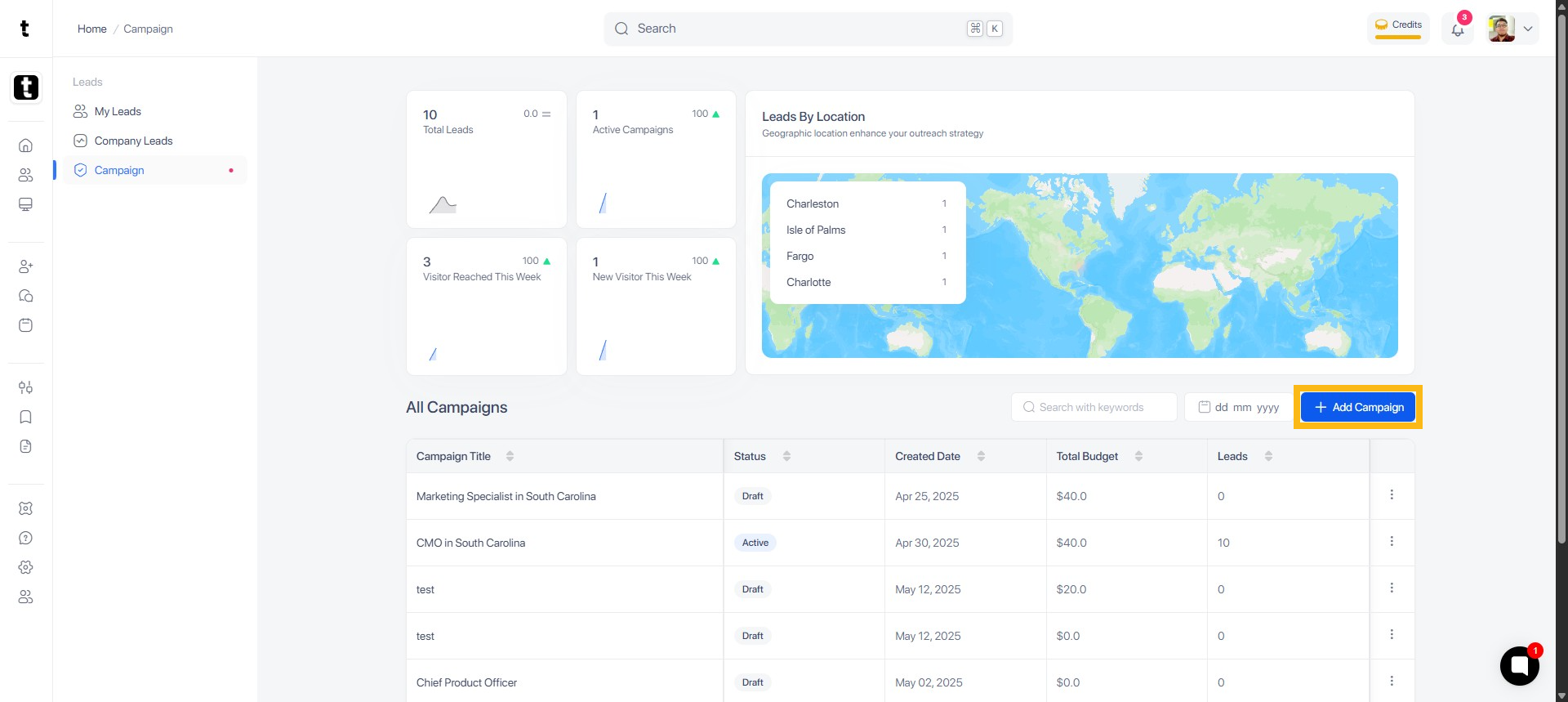Open the question mark help icon
The width and height of the screenshot is (1568, 702).
[x=25, y=538]
